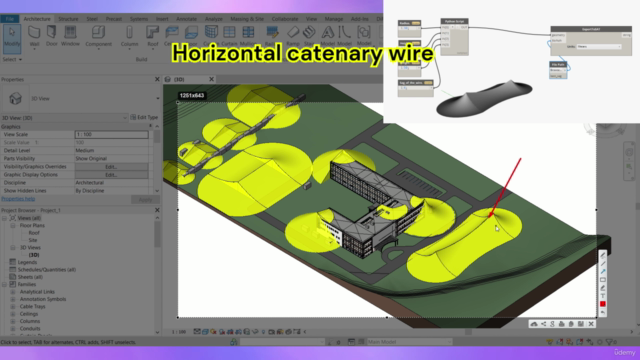Viewport: 640px width, 360px height.
Task: Select the line tool in screenshot toolbar
Action: (603, 264)
